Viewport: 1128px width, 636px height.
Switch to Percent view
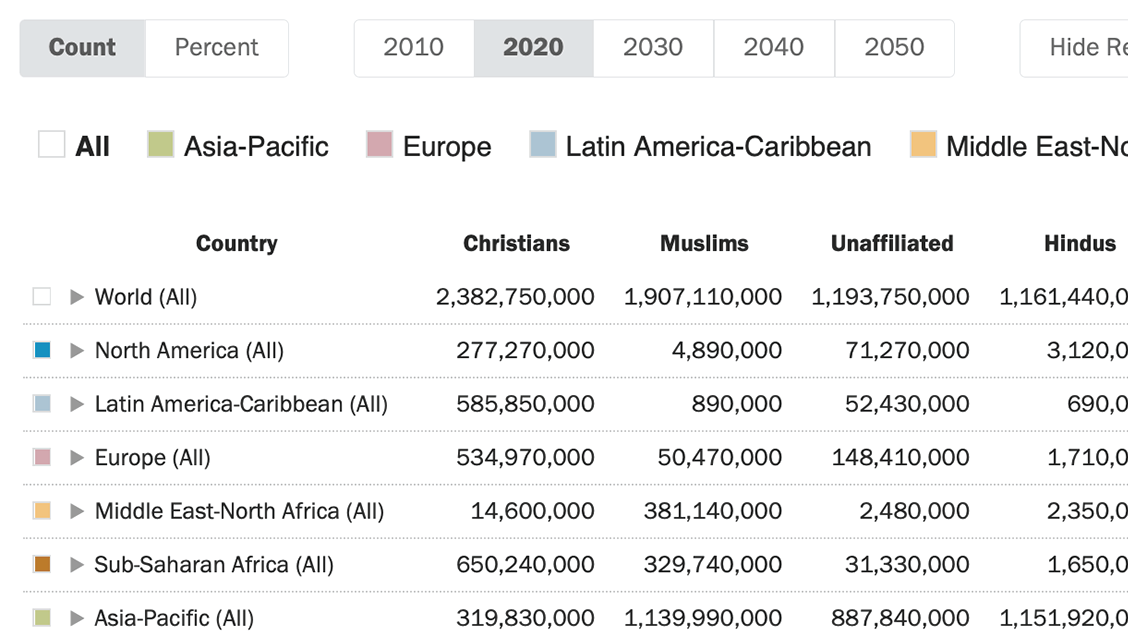pos(216,47)
